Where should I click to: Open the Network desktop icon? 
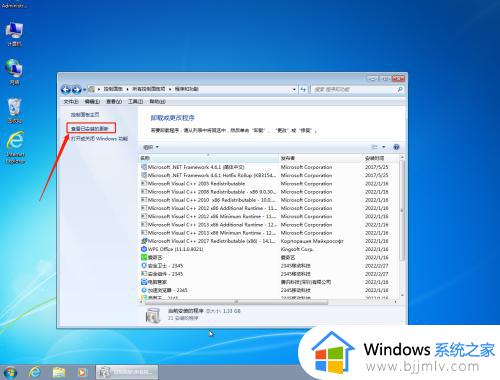(x=14, y=71)
